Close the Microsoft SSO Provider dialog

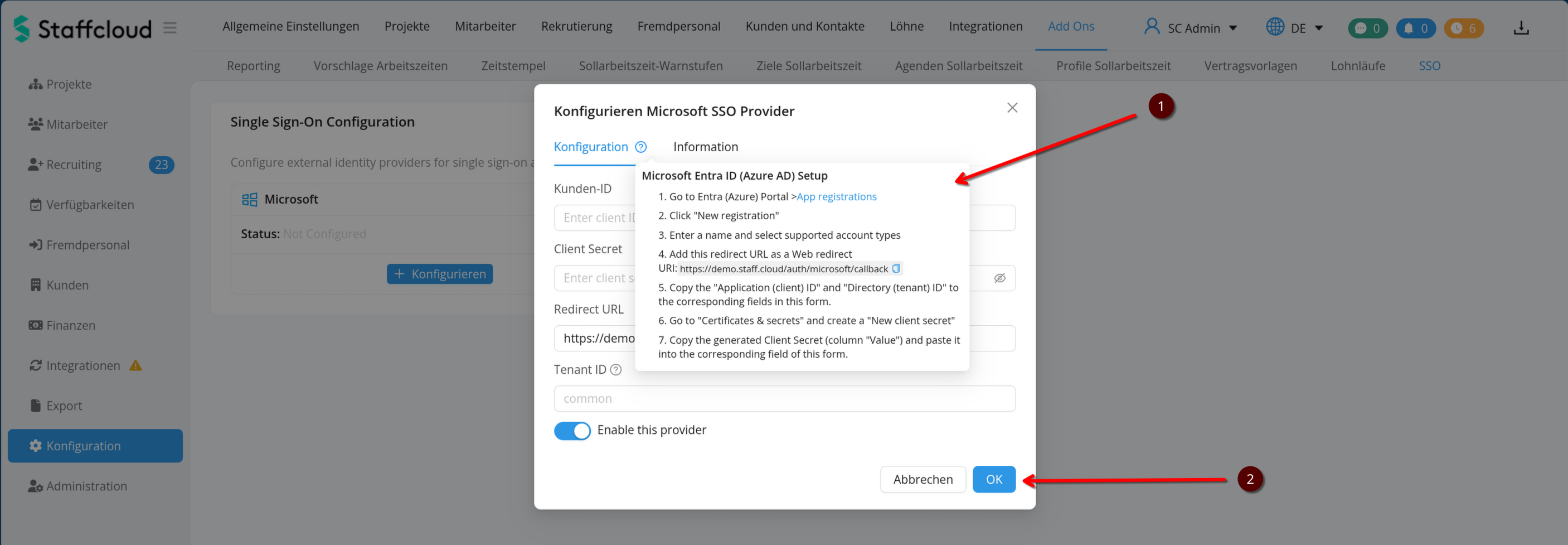point(1012,108)
